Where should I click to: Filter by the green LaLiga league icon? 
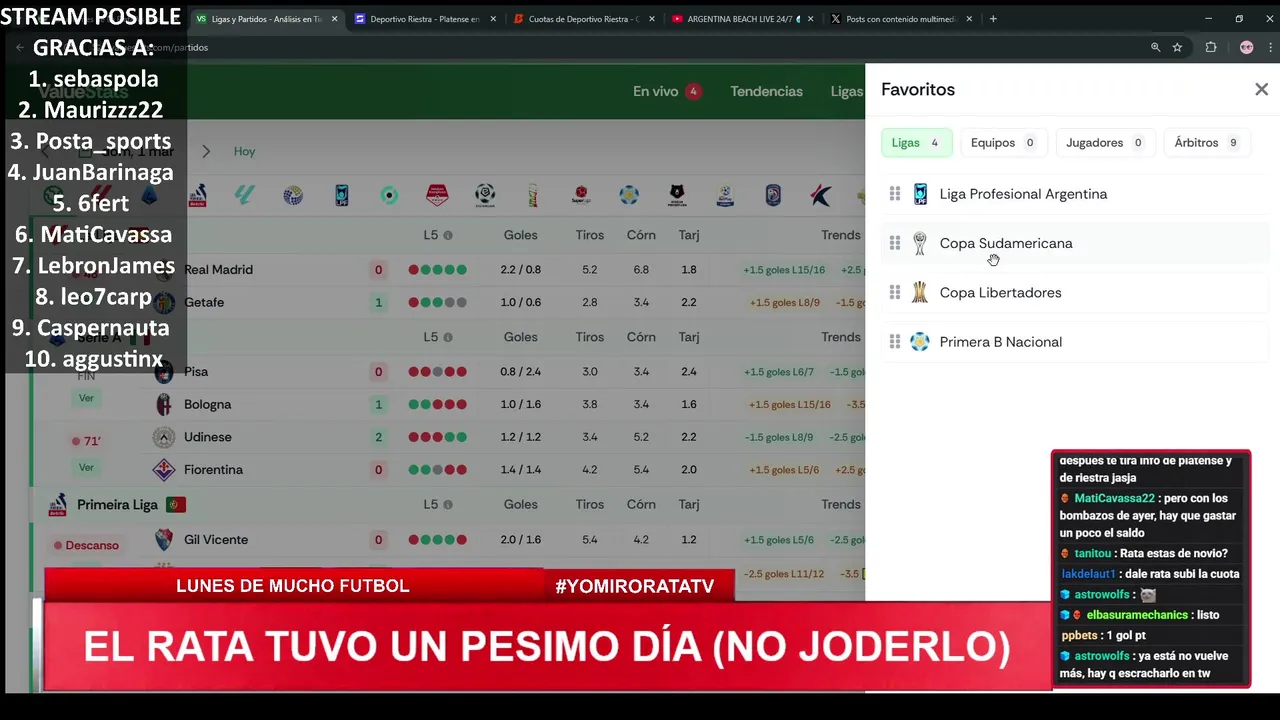245,195
